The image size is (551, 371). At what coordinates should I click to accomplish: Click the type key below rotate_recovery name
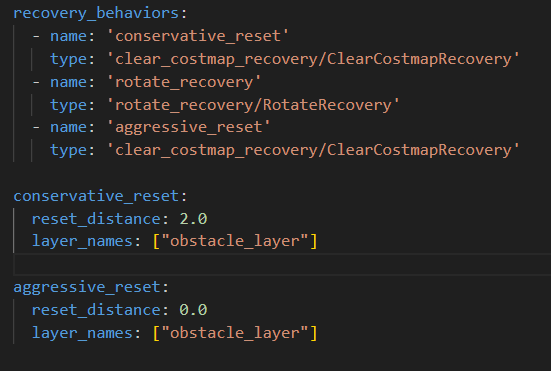click(x=69, y=105)
